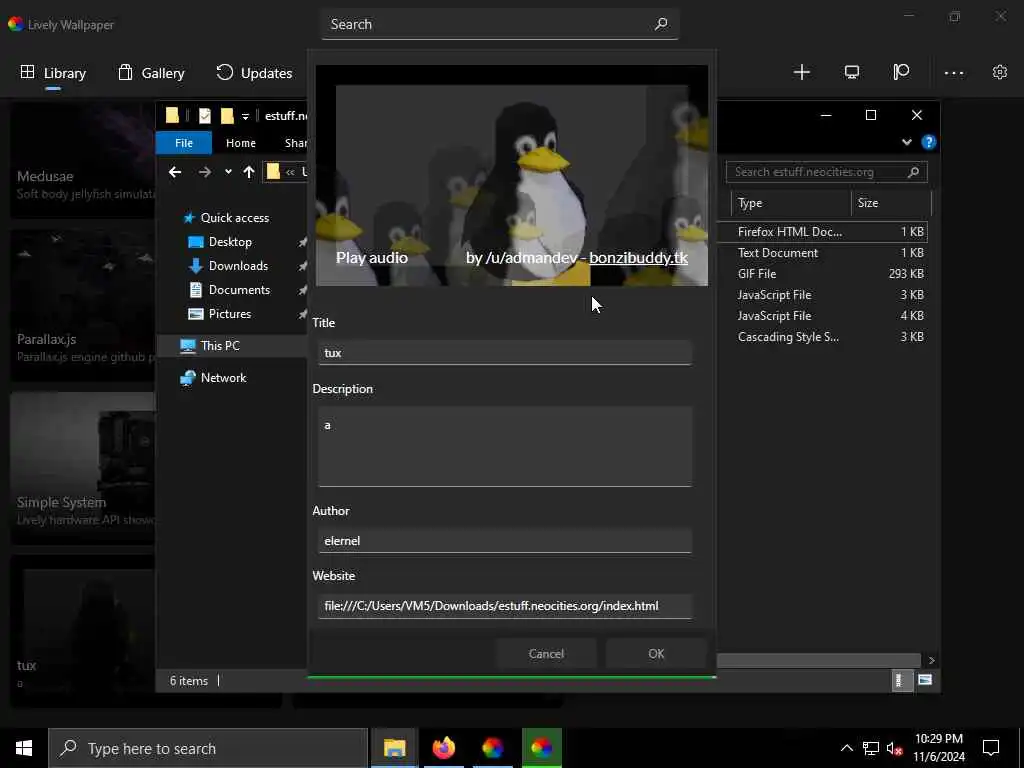Switch to the Library tab
The image size is (1024, 768).
pos(53,73)
